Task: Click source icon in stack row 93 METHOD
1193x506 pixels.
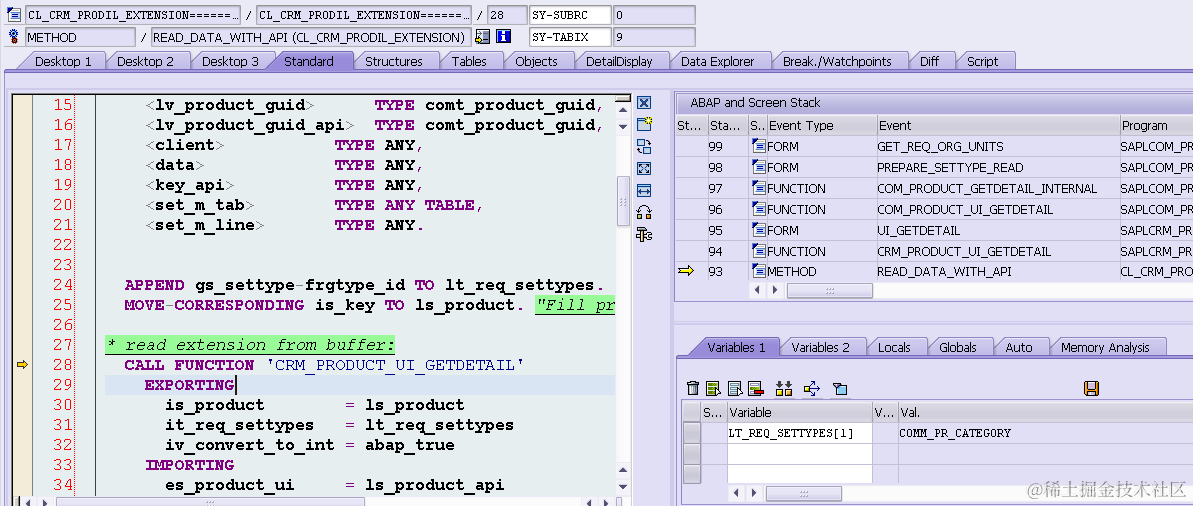Action: 758,272
